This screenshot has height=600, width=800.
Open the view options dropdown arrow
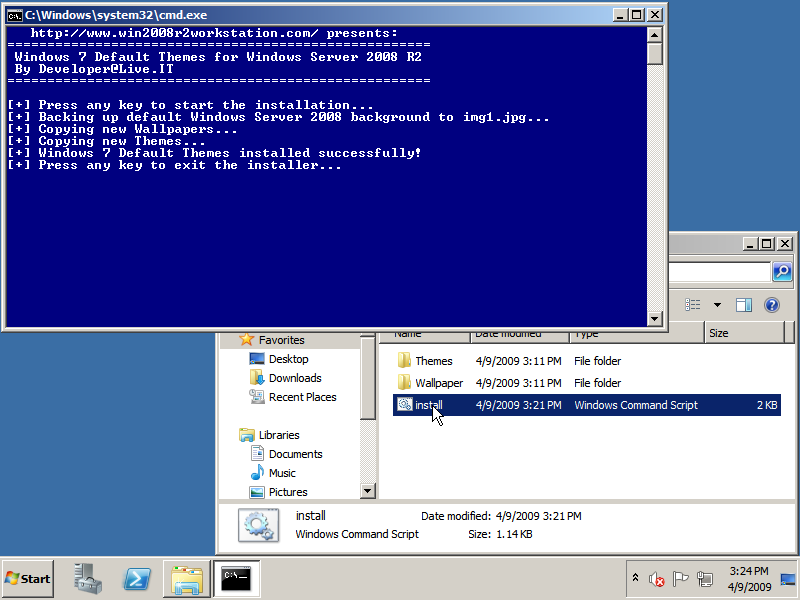(717, 305)
